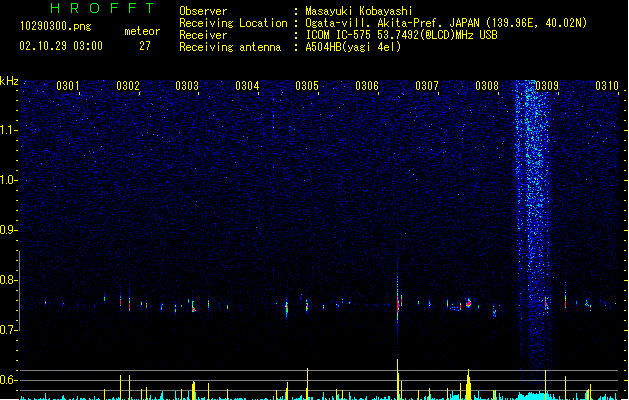Viewport: 629px width, 400px height.
Task: Click the 'Receiving antenna' label
Action: (x=230, y=47)
